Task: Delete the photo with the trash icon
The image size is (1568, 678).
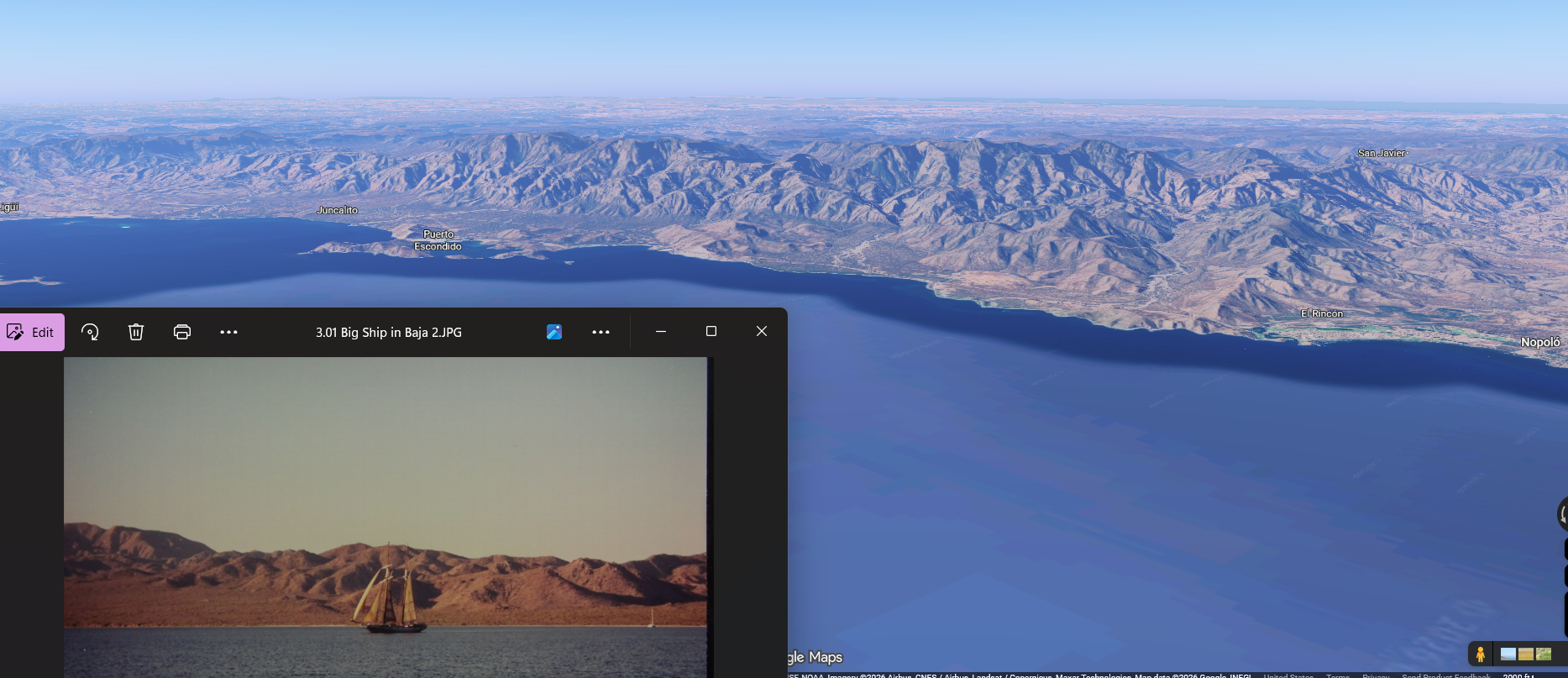Action: point(136,332)
